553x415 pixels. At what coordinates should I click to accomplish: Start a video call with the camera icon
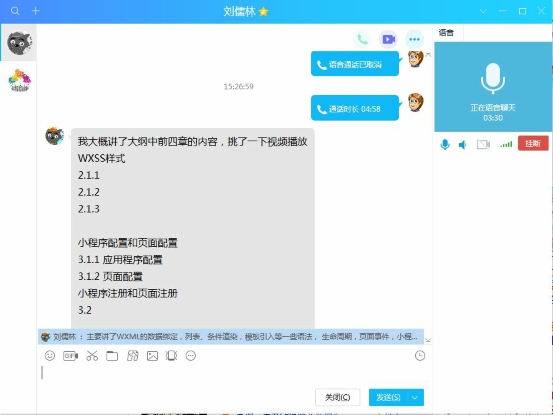click(388, 39)
